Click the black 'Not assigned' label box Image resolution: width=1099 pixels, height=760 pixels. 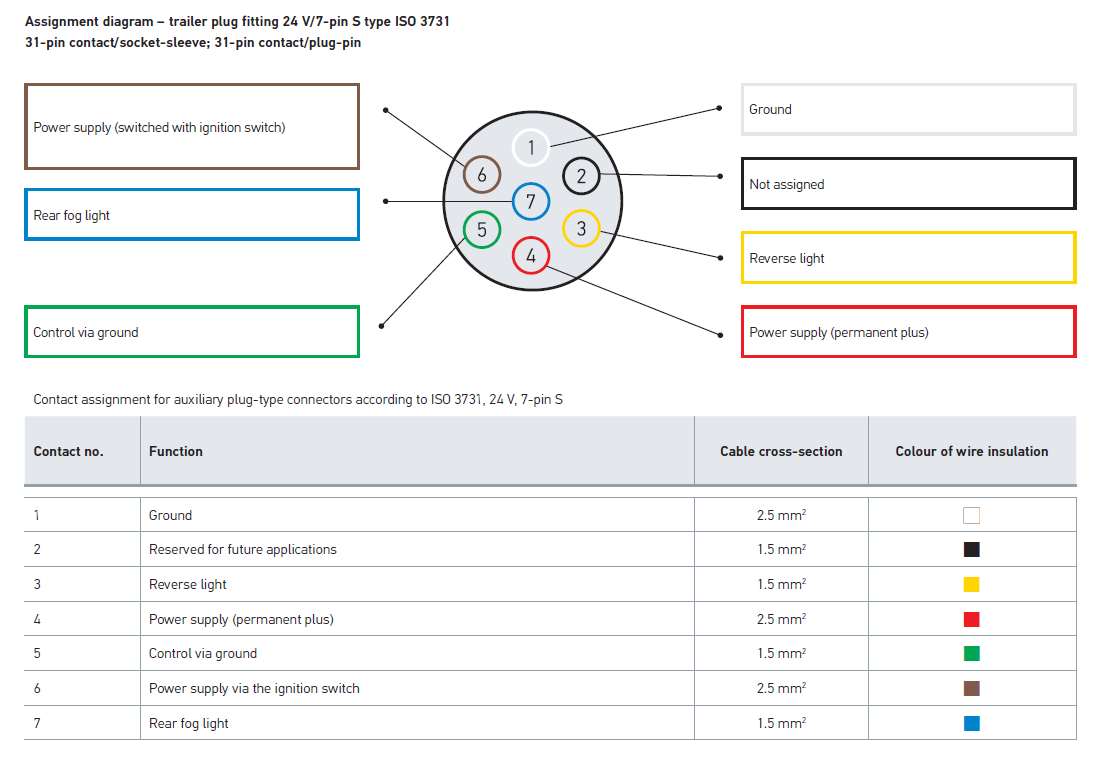pos(909,184)
